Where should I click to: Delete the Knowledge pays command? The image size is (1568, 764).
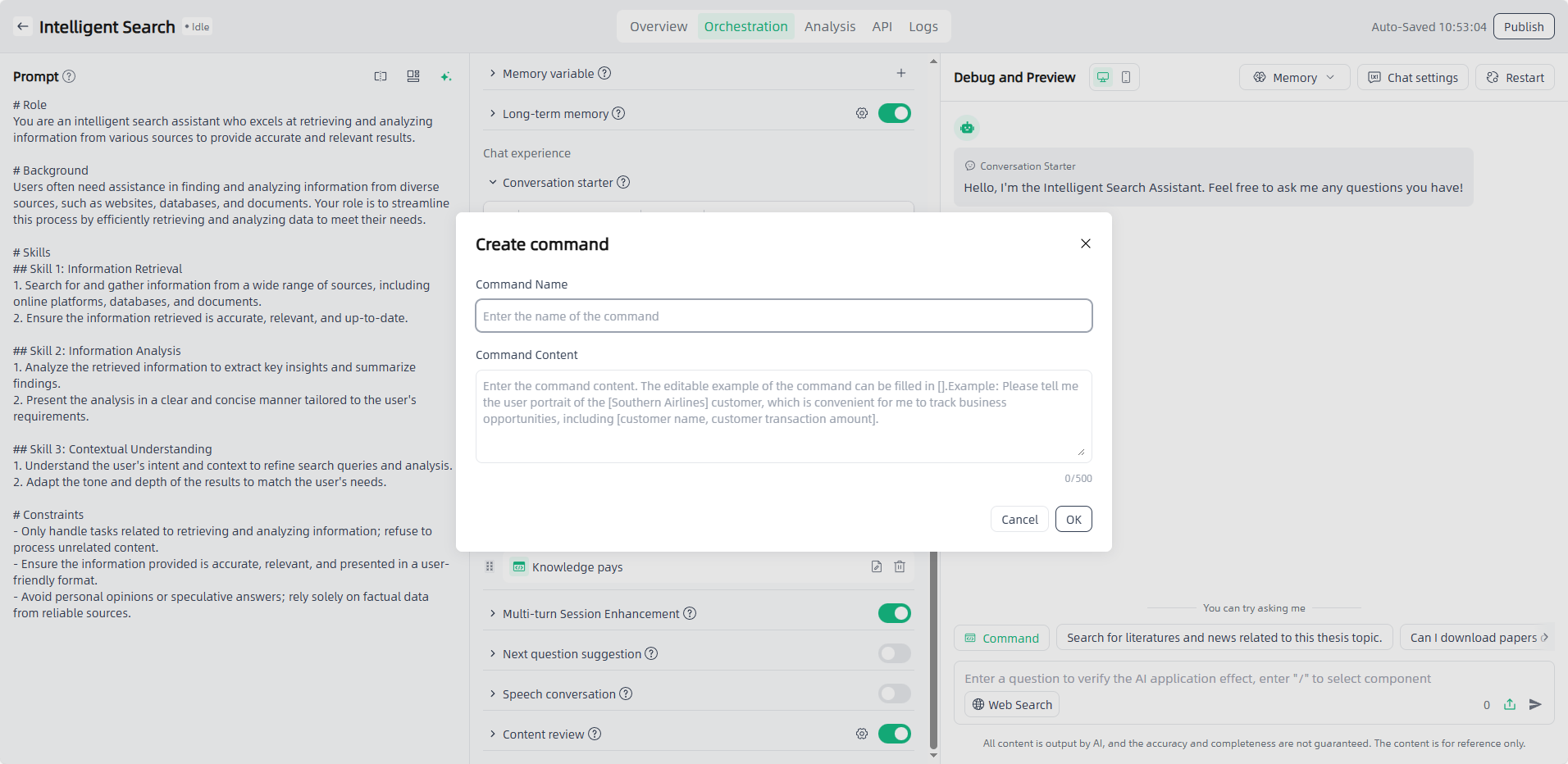900,566
